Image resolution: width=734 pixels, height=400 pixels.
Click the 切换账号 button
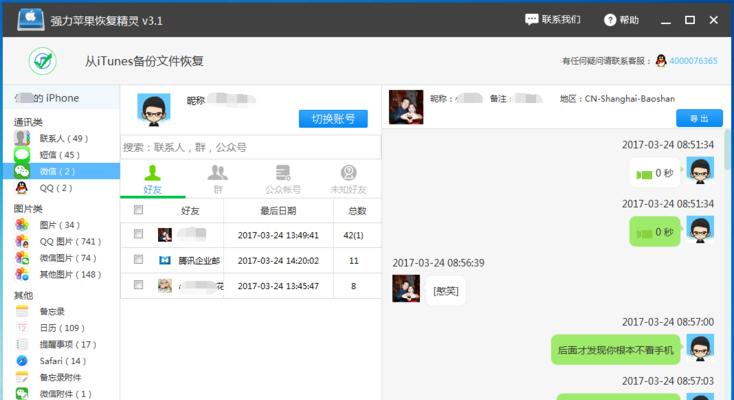point(333,119)
